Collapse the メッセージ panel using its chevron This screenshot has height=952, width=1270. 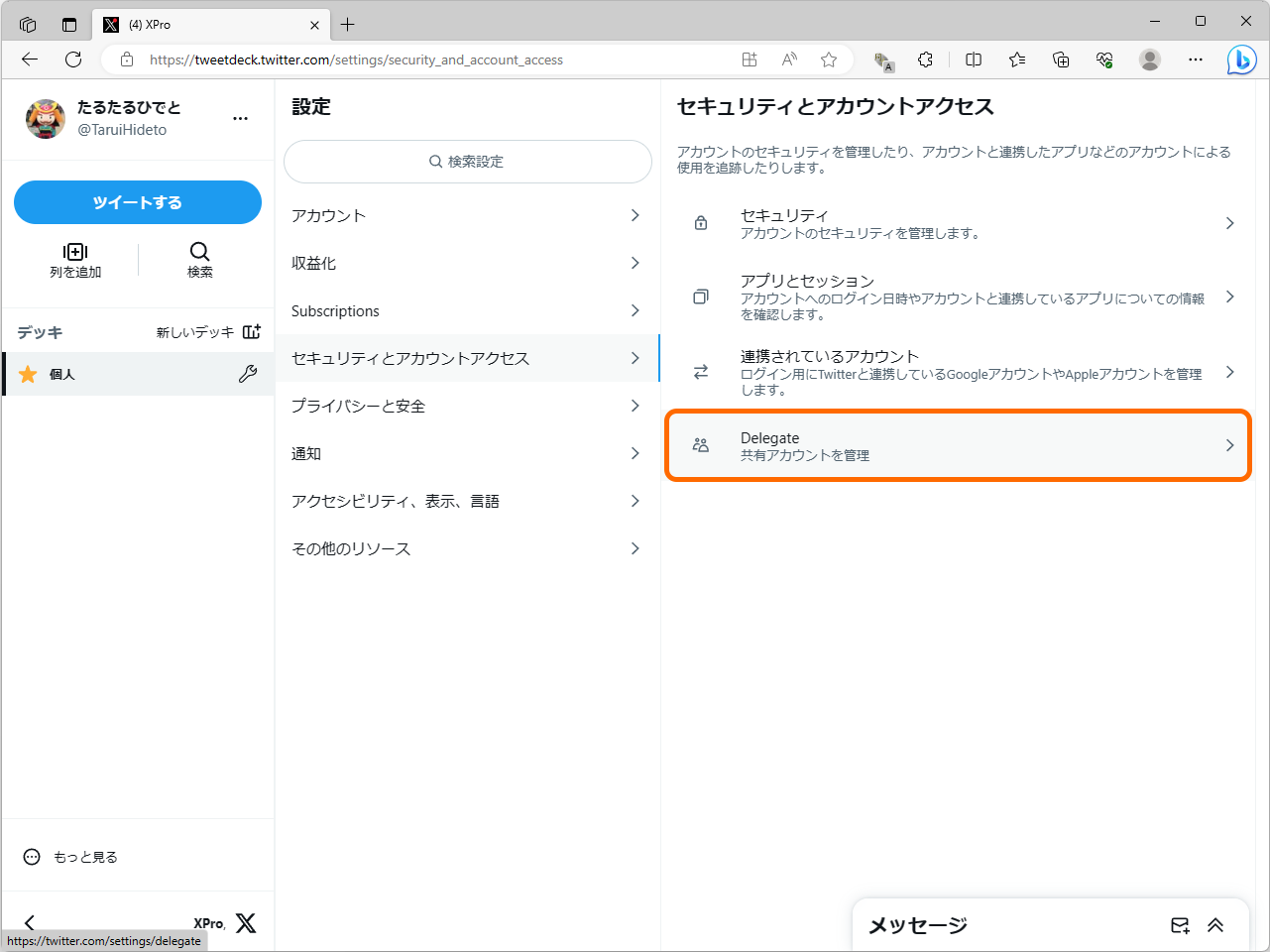(x=1215, y=925)
